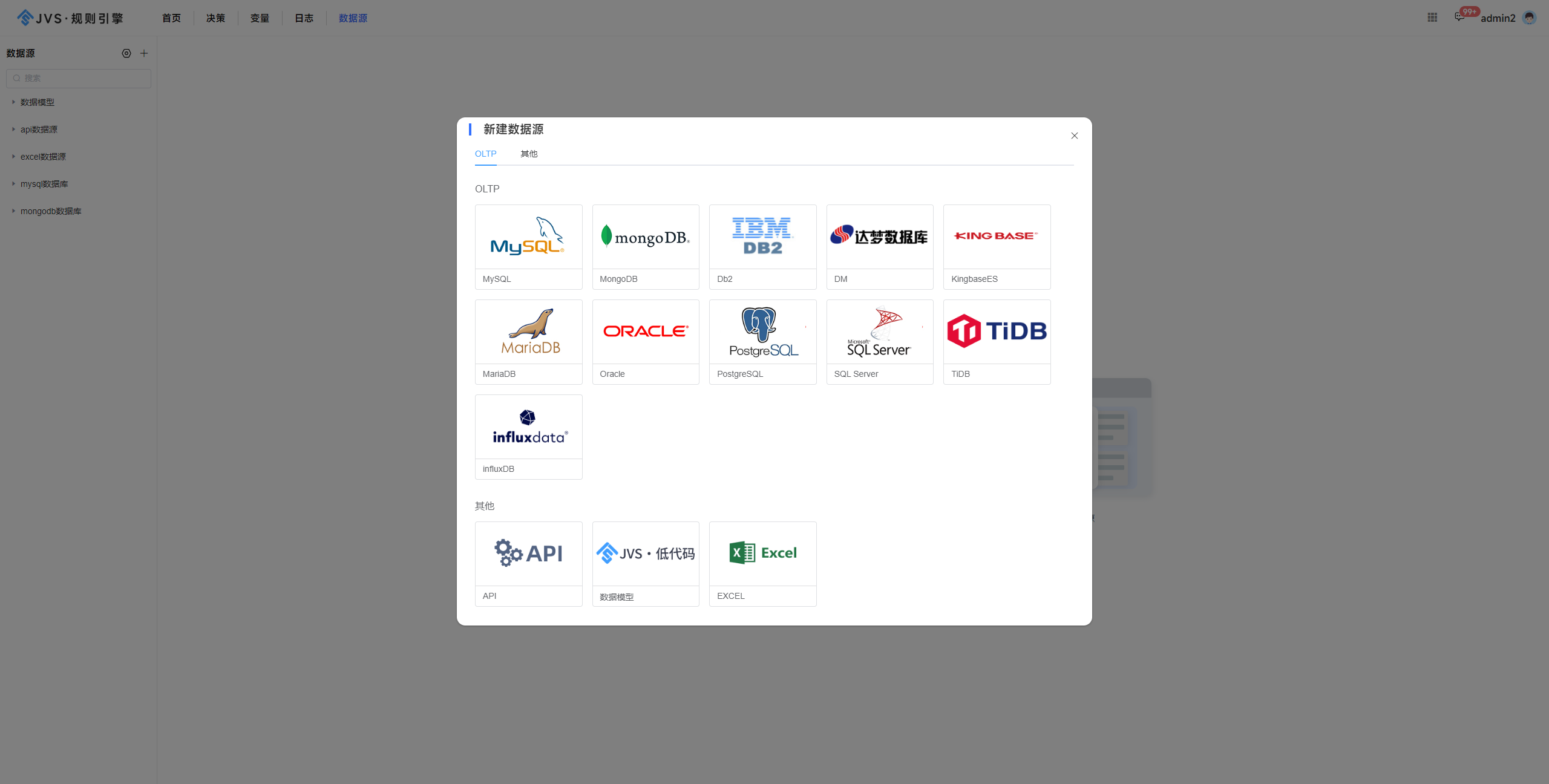The width and height of the screenshot is (1549, 784).
Task: Expand mongodb数据库 tree item
Action: point(11,210)
